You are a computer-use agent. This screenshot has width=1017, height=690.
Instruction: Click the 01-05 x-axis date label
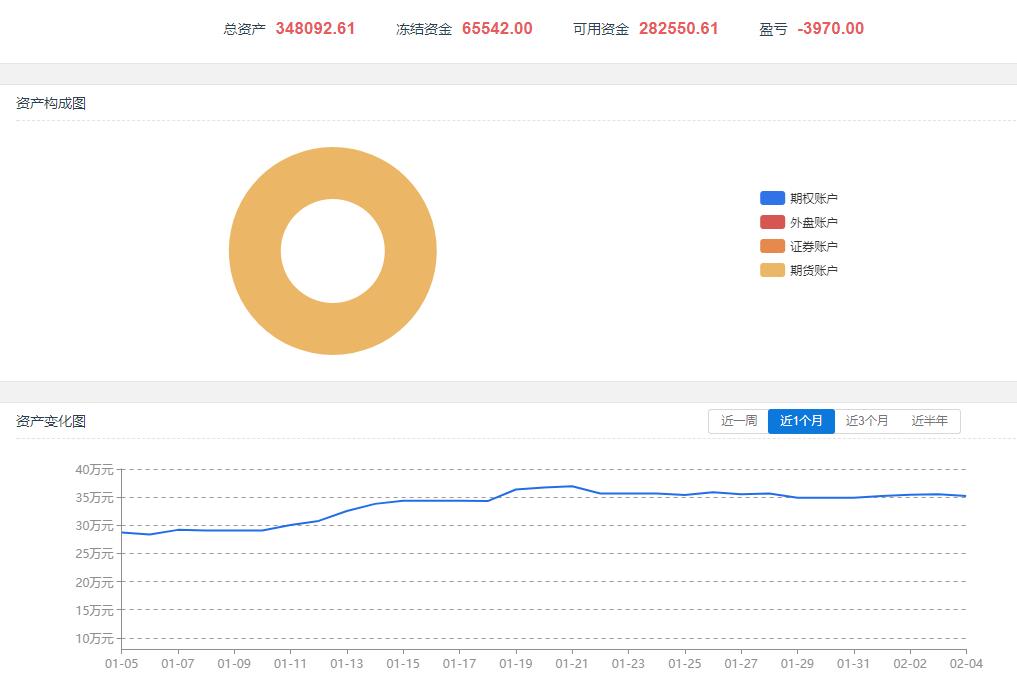pos(121,662)
